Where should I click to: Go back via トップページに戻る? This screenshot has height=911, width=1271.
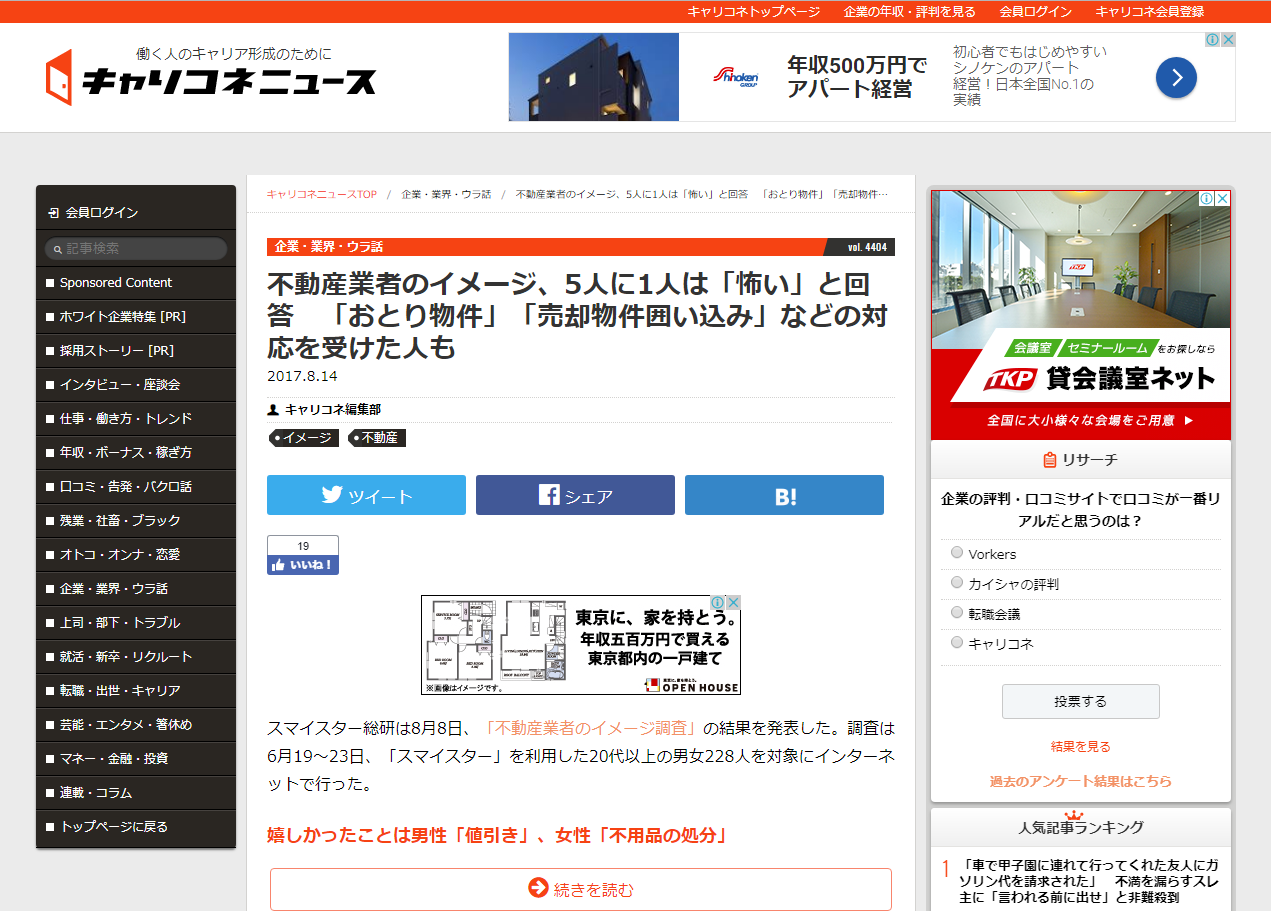point(136,827)
